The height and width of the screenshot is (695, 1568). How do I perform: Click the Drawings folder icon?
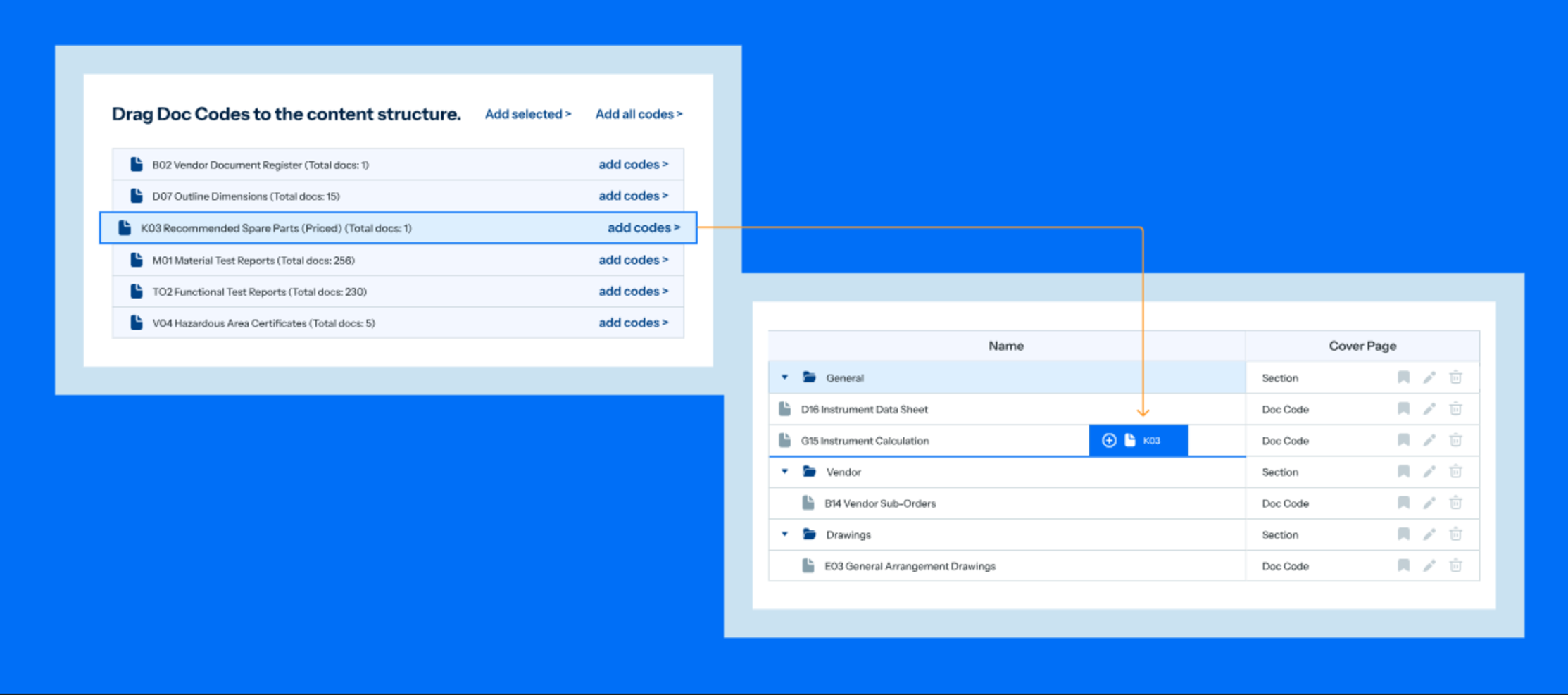810,534
